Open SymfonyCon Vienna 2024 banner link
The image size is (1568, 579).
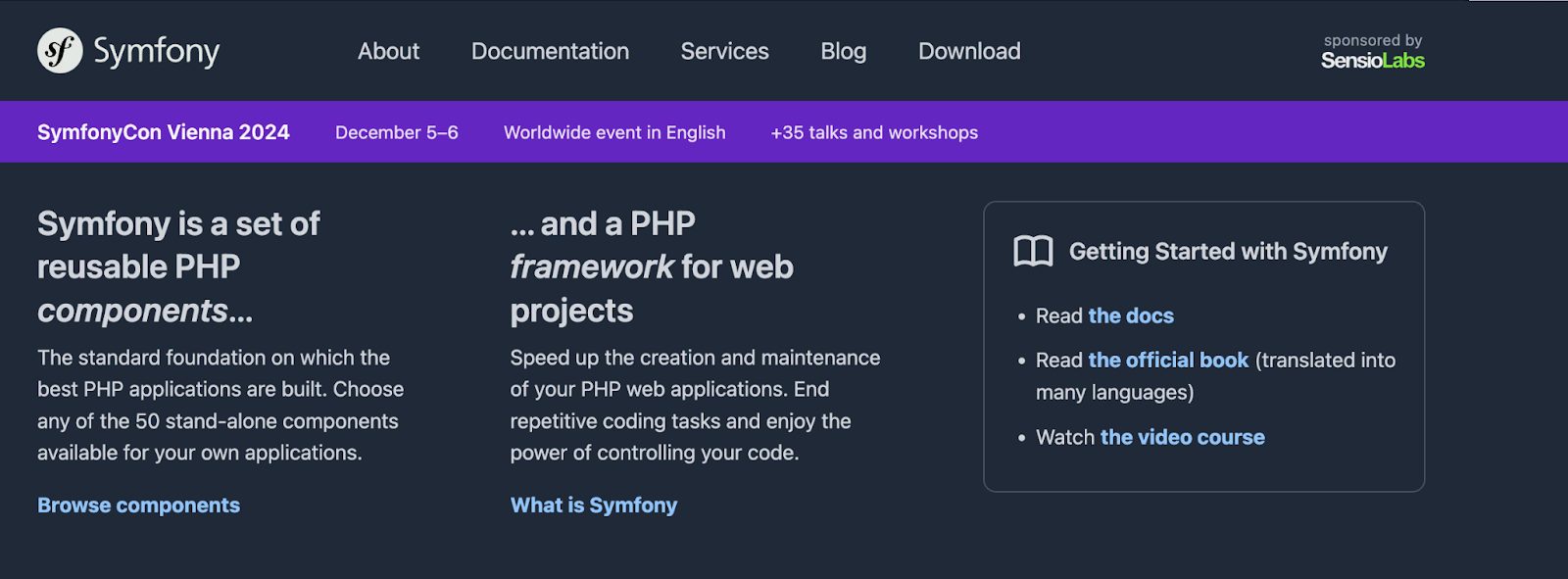164,132
